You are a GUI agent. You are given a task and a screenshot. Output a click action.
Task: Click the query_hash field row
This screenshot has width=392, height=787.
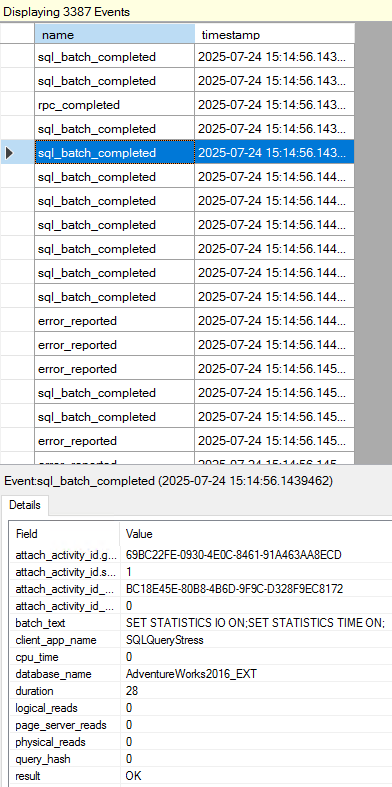(201, 759)
